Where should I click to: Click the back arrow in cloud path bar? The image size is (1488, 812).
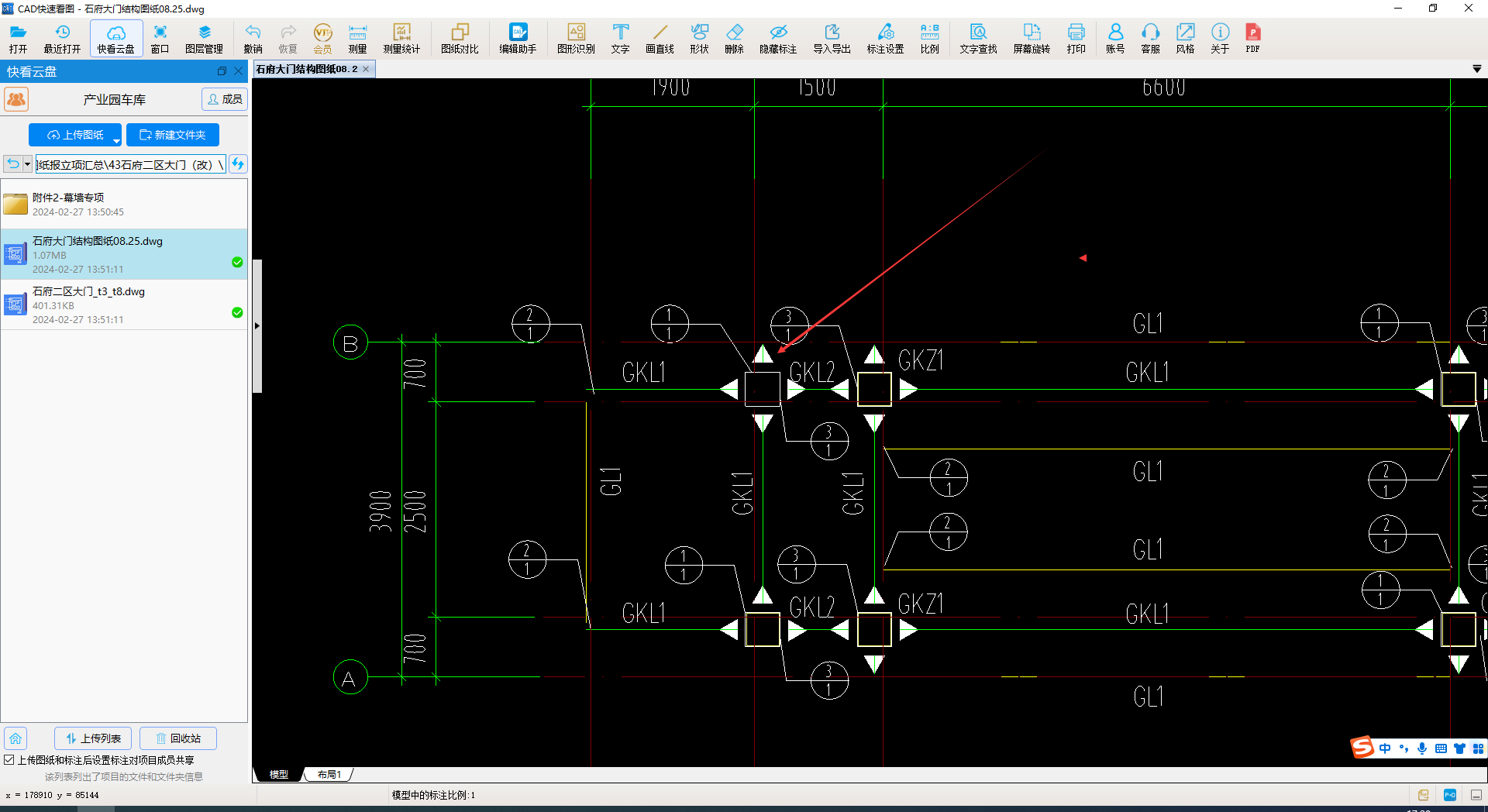(x=13, y=164)
